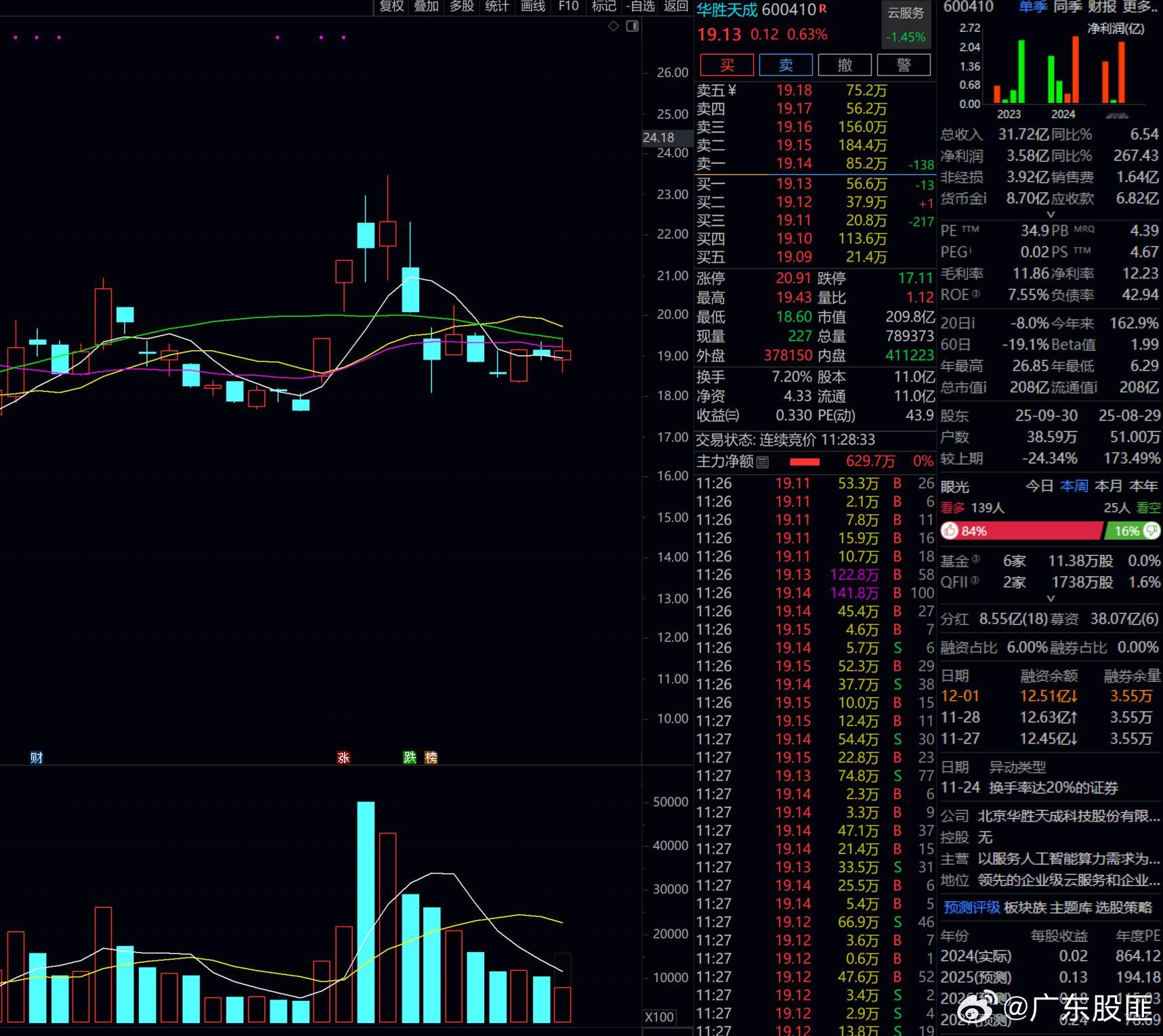This screenshot has width=1163, height=1036.
Task: Open the 财 marker on the chart
Action: click(x=37, y=757)
